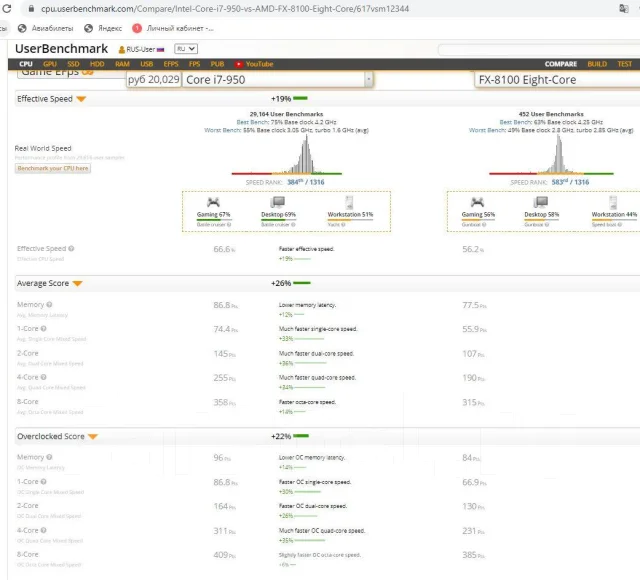Click the lock icon in address bar
The image size is (640, 580).
coord(31,8)
